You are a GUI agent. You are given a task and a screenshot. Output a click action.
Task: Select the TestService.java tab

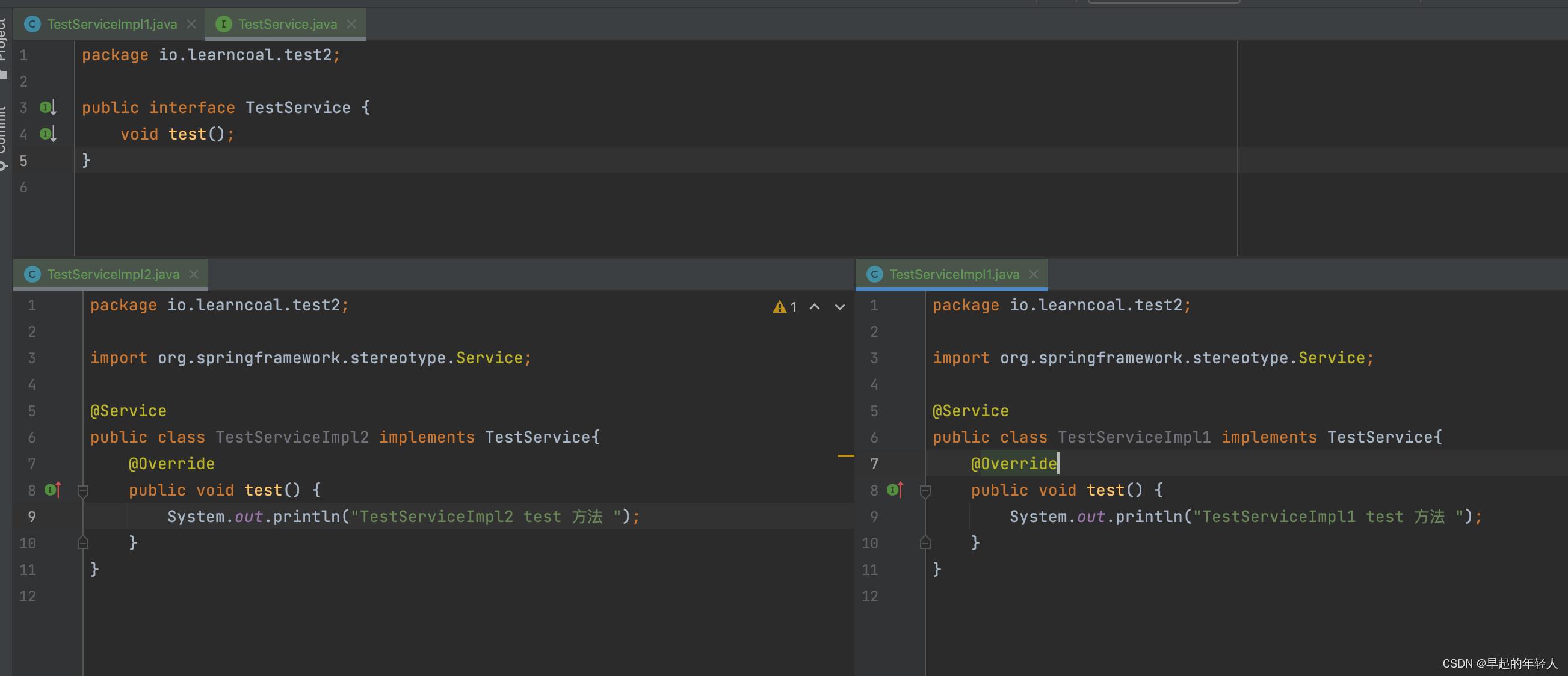[x=286, y=24]
